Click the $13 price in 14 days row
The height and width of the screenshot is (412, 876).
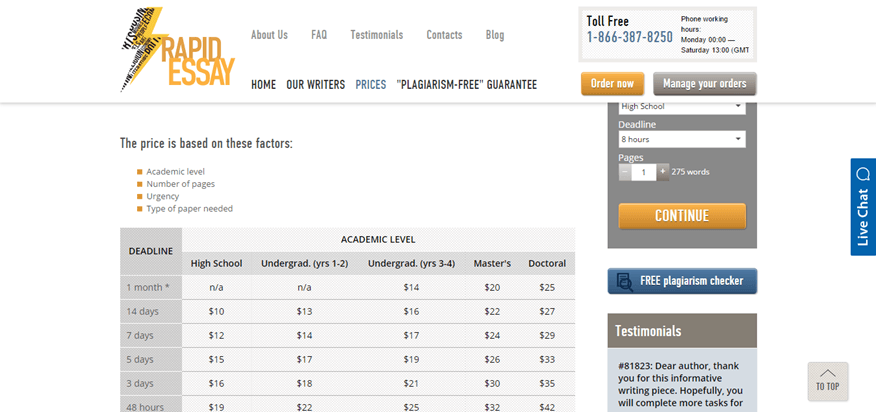coord(304,311)
